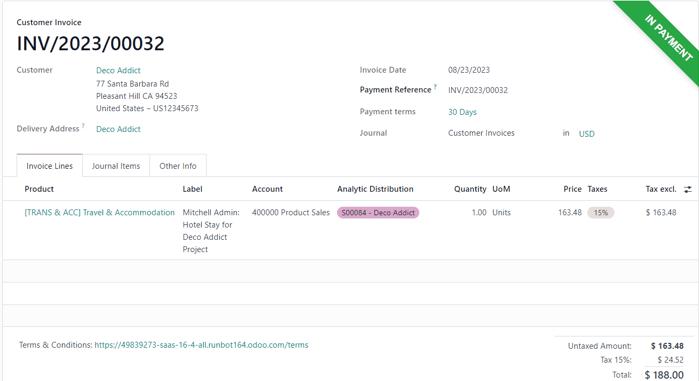The image size is (699, 381).
Task: Click the Delivery Address help question mark
Action: click(83, 126)
